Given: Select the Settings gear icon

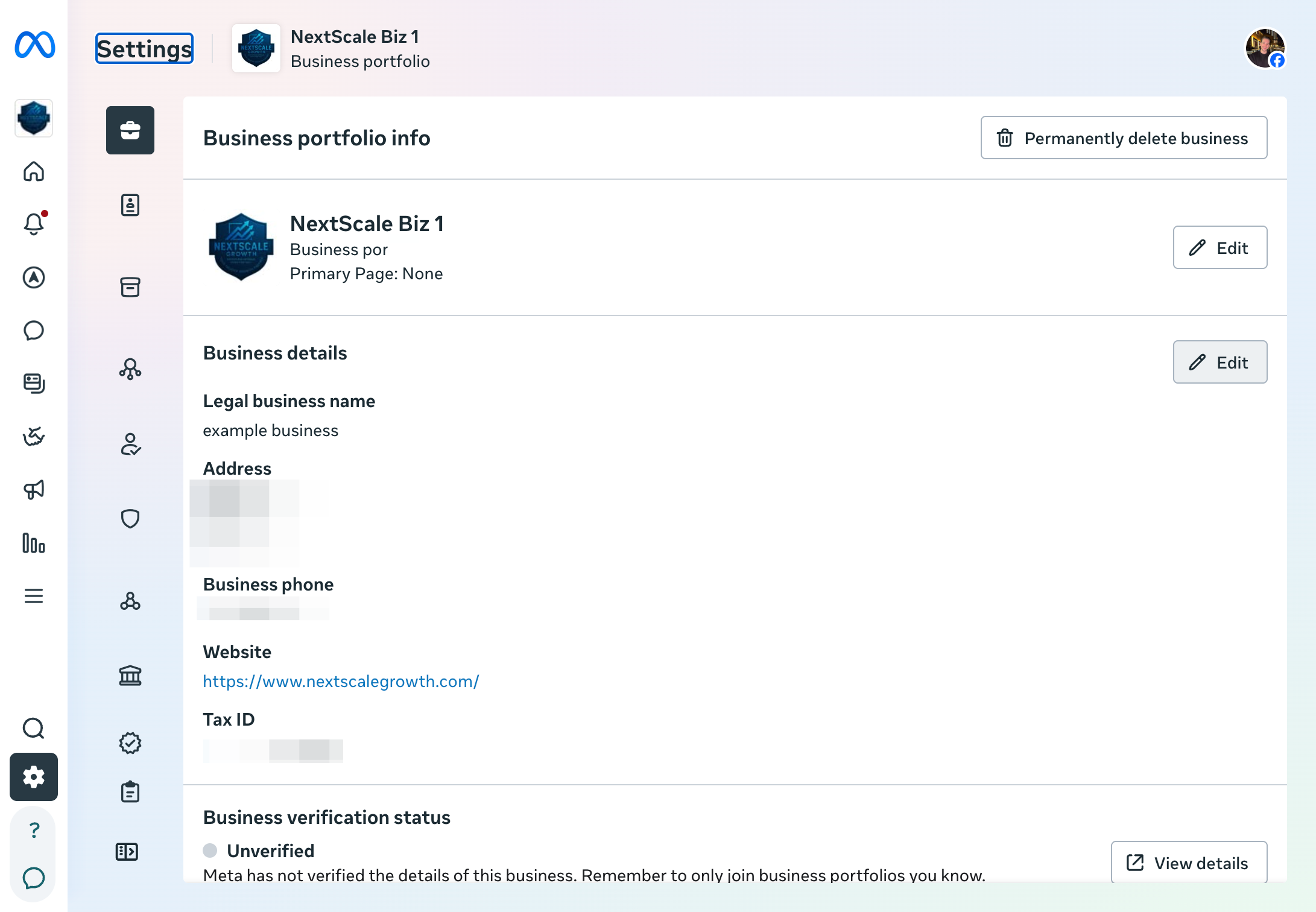Looking at the screenshot, I should 34,777.
